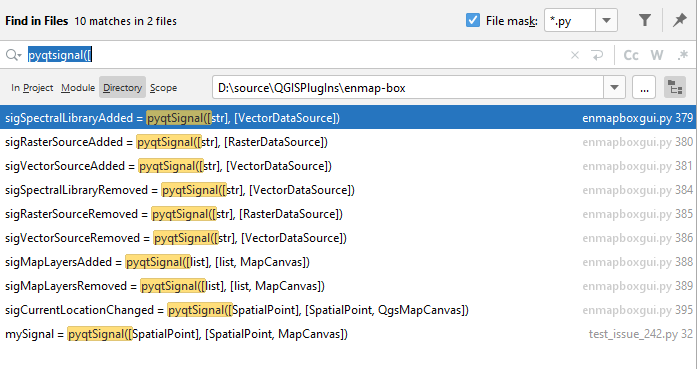Viewport: 697px width, 369px height.
Task: Select the sigVectorSourceRemoved result row
Action: pos(348,238)
